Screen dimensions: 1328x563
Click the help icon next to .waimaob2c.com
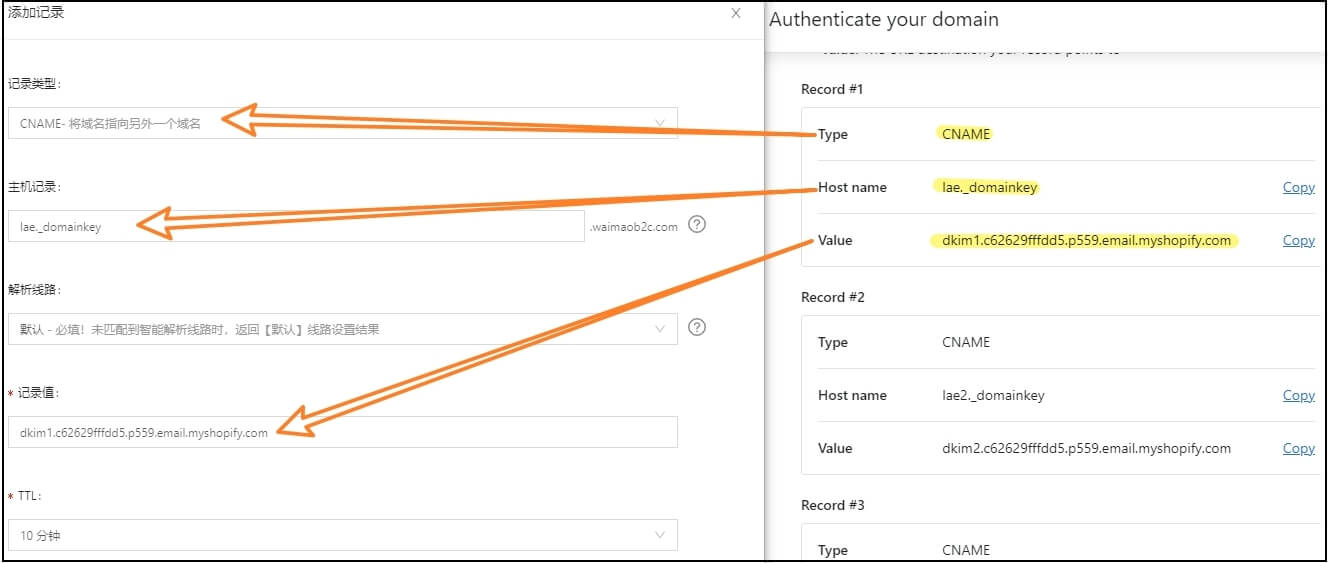[x=698, y=224]
